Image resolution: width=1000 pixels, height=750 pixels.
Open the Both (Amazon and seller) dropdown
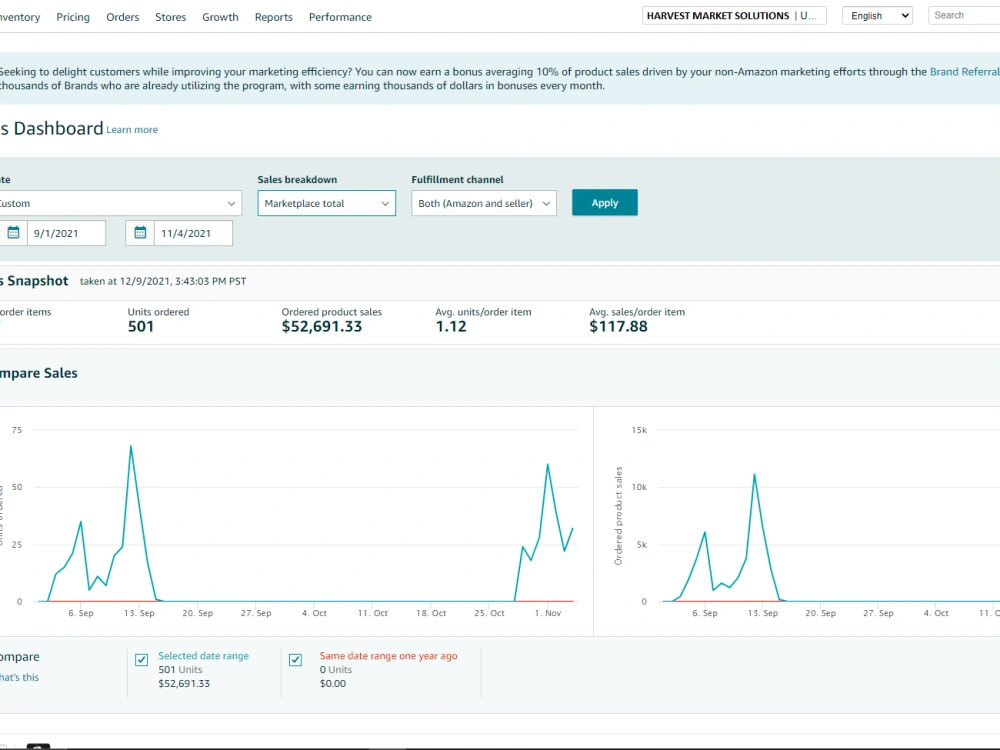click(x=484, y=203)
